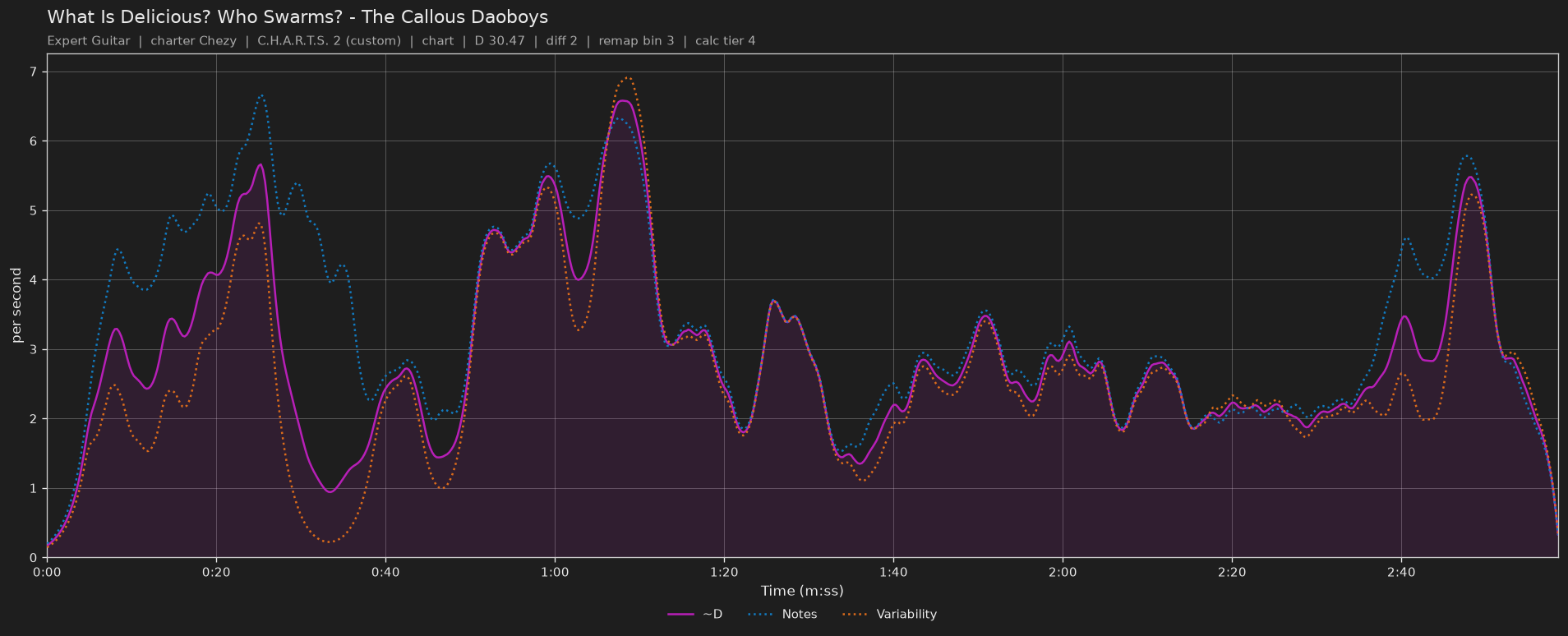Click the '~D' legend entry

coord(695,615)
